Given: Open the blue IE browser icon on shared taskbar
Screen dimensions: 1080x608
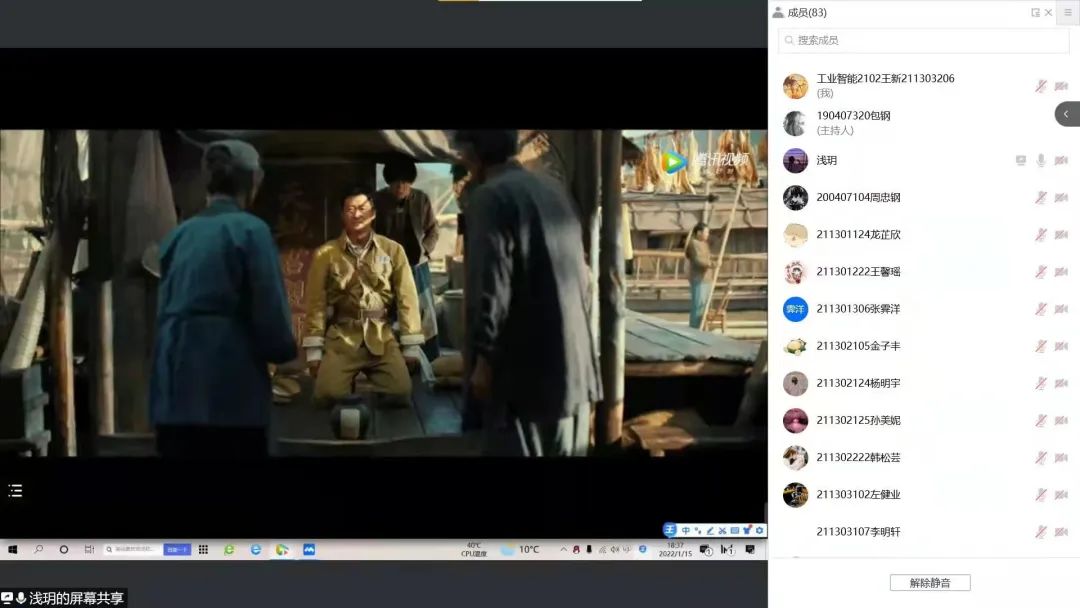Looking at the screenshot, I should pos(256,549).
